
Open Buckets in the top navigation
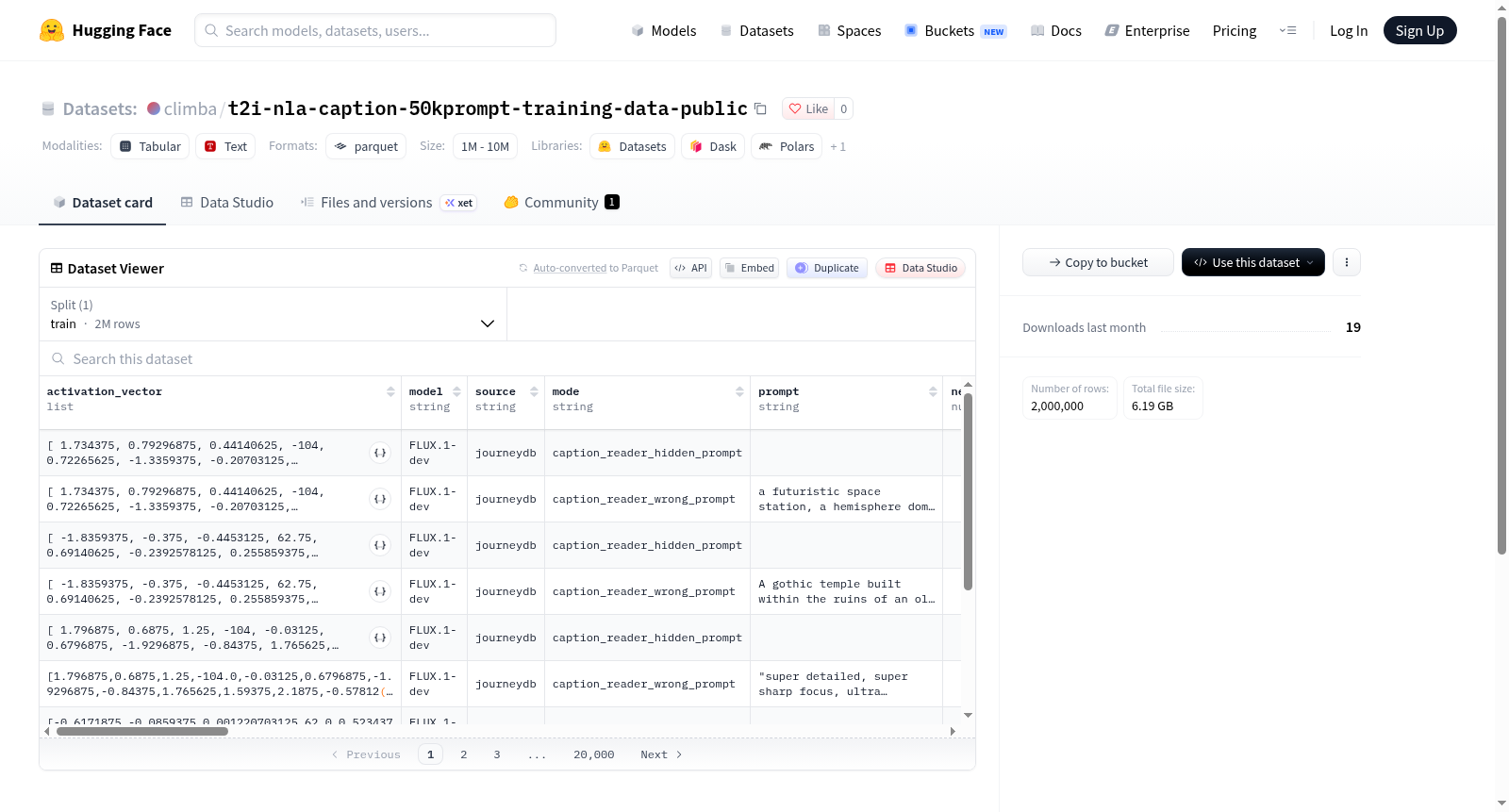tap(955, 30)
